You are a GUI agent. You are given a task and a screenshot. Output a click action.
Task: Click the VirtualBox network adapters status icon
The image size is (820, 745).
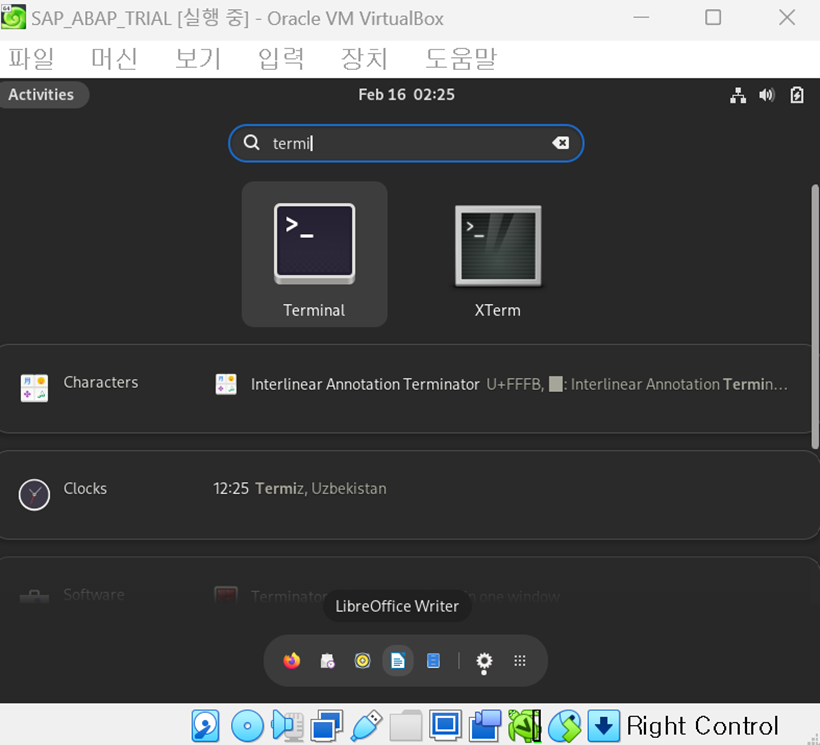pyautogui.click(x=326, y=726)
